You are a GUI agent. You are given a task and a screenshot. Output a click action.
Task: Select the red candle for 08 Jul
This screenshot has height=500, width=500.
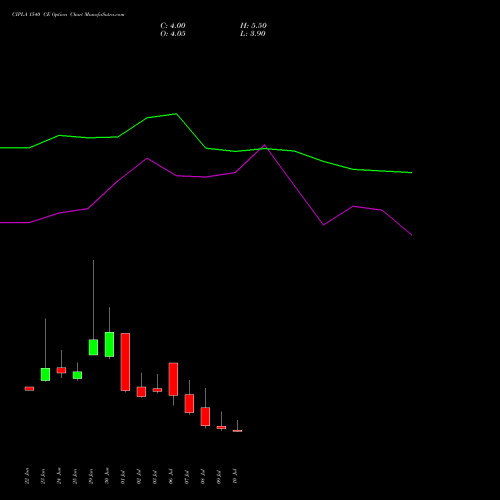click(x=205, y=416)
